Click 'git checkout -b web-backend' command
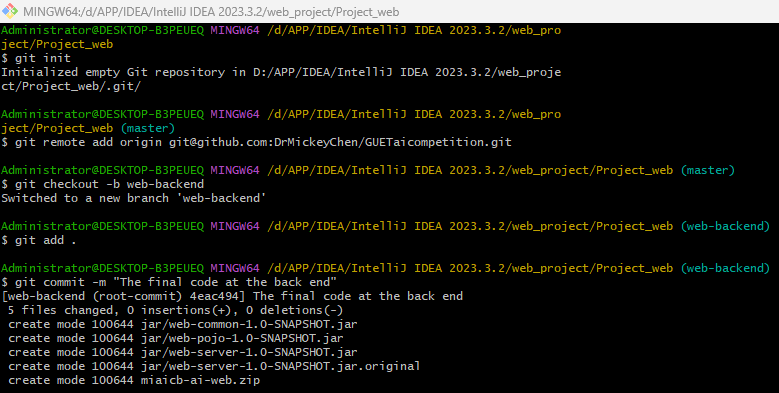The width and height of the screenshot is (779, 393). (102, 184)
